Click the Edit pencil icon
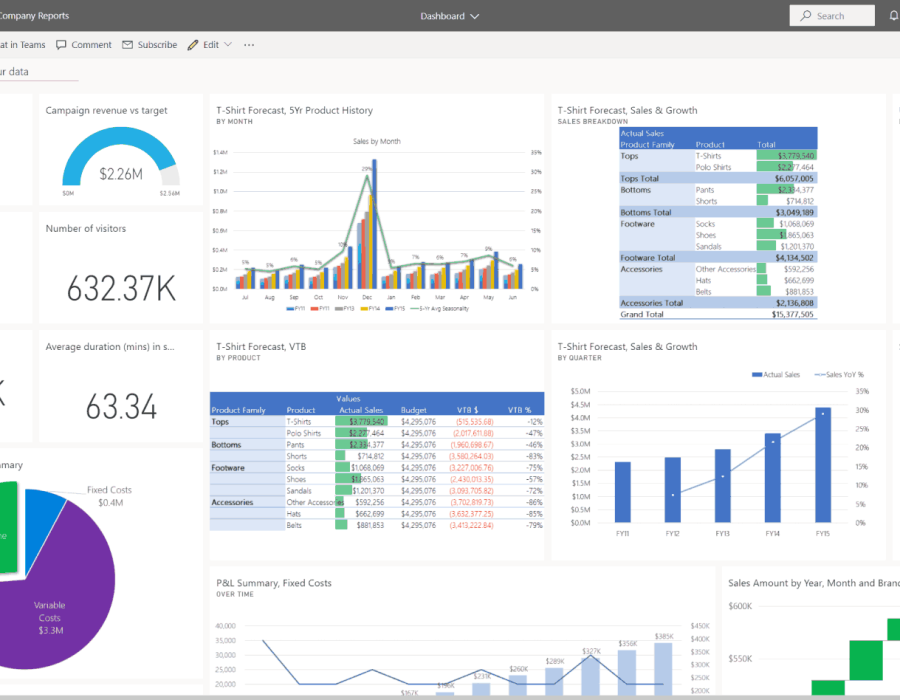This screenshot has width=900, height=700. [192, 45]
